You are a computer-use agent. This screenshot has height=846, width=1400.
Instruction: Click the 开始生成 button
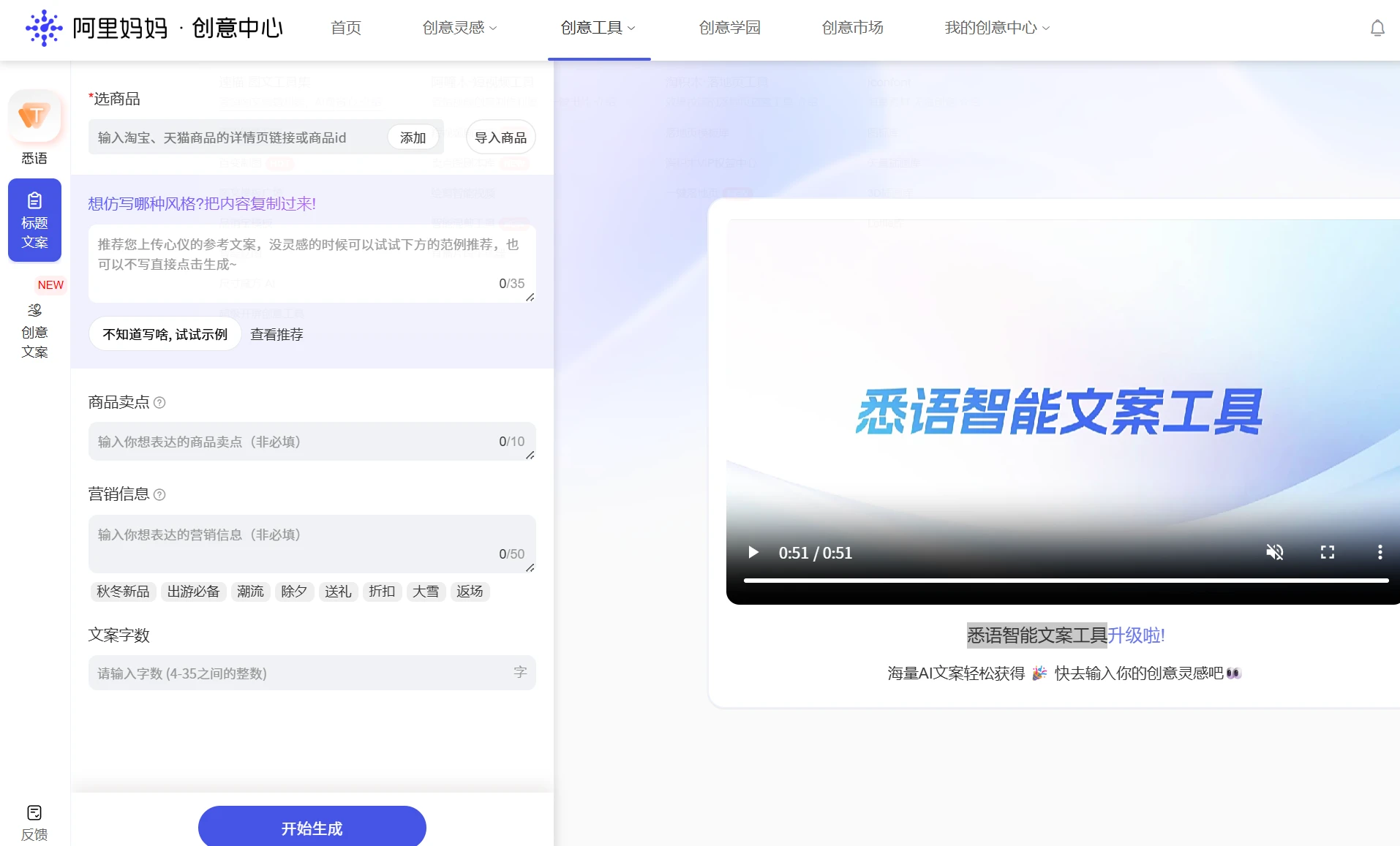click(312, 827)
